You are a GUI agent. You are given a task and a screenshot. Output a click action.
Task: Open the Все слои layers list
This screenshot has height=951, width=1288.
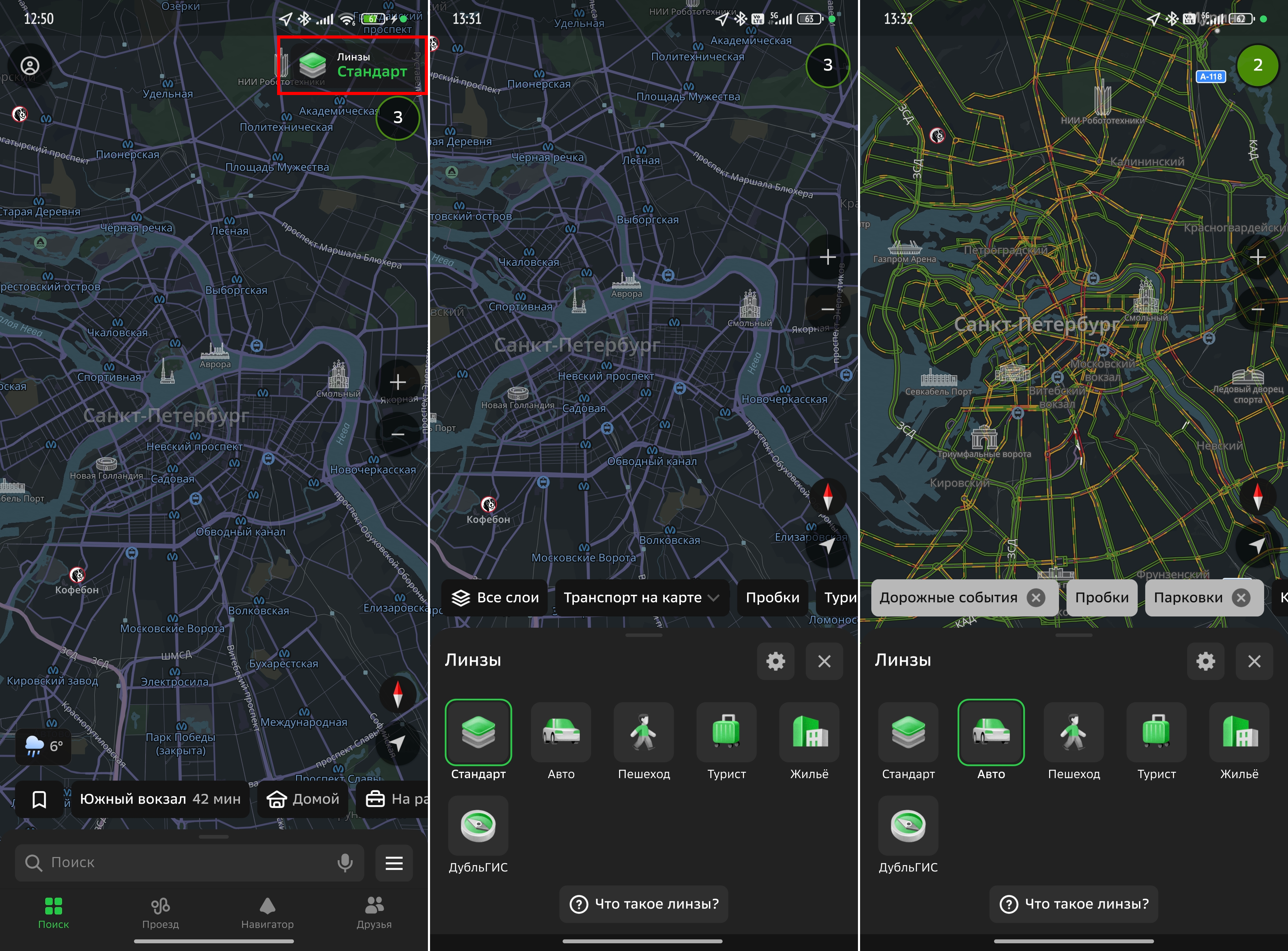(x=495, y=598)
